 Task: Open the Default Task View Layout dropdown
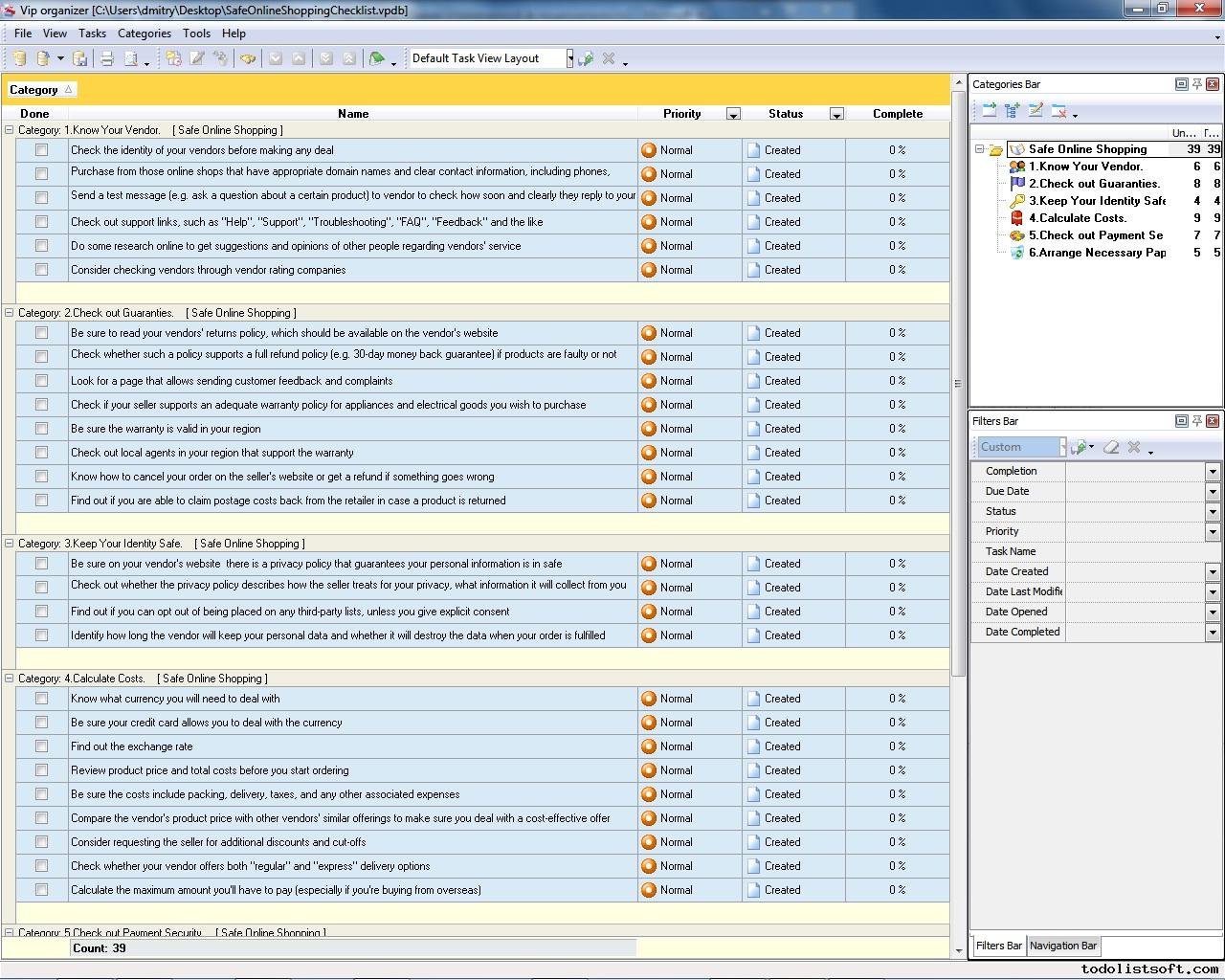pos(569,58)
